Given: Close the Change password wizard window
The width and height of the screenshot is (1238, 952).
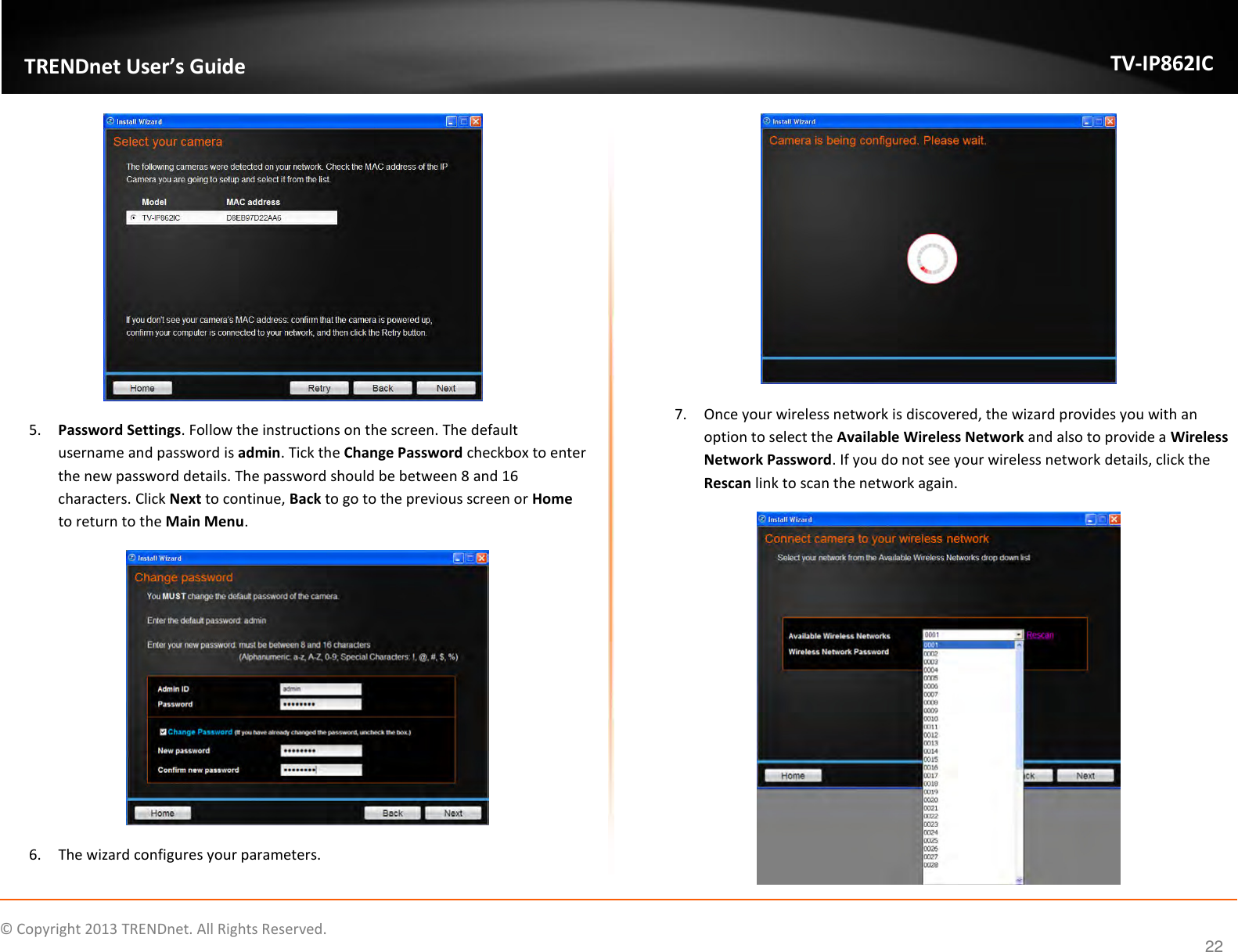Looking at the screenshot, I should (482, 558).
